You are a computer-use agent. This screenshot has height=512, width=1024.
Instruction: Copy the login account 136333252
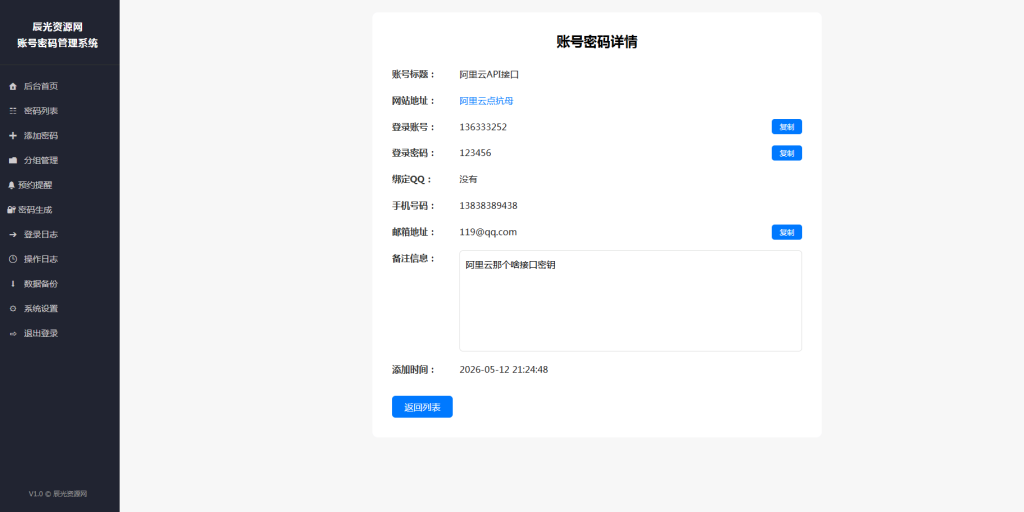tap(786, 127)
